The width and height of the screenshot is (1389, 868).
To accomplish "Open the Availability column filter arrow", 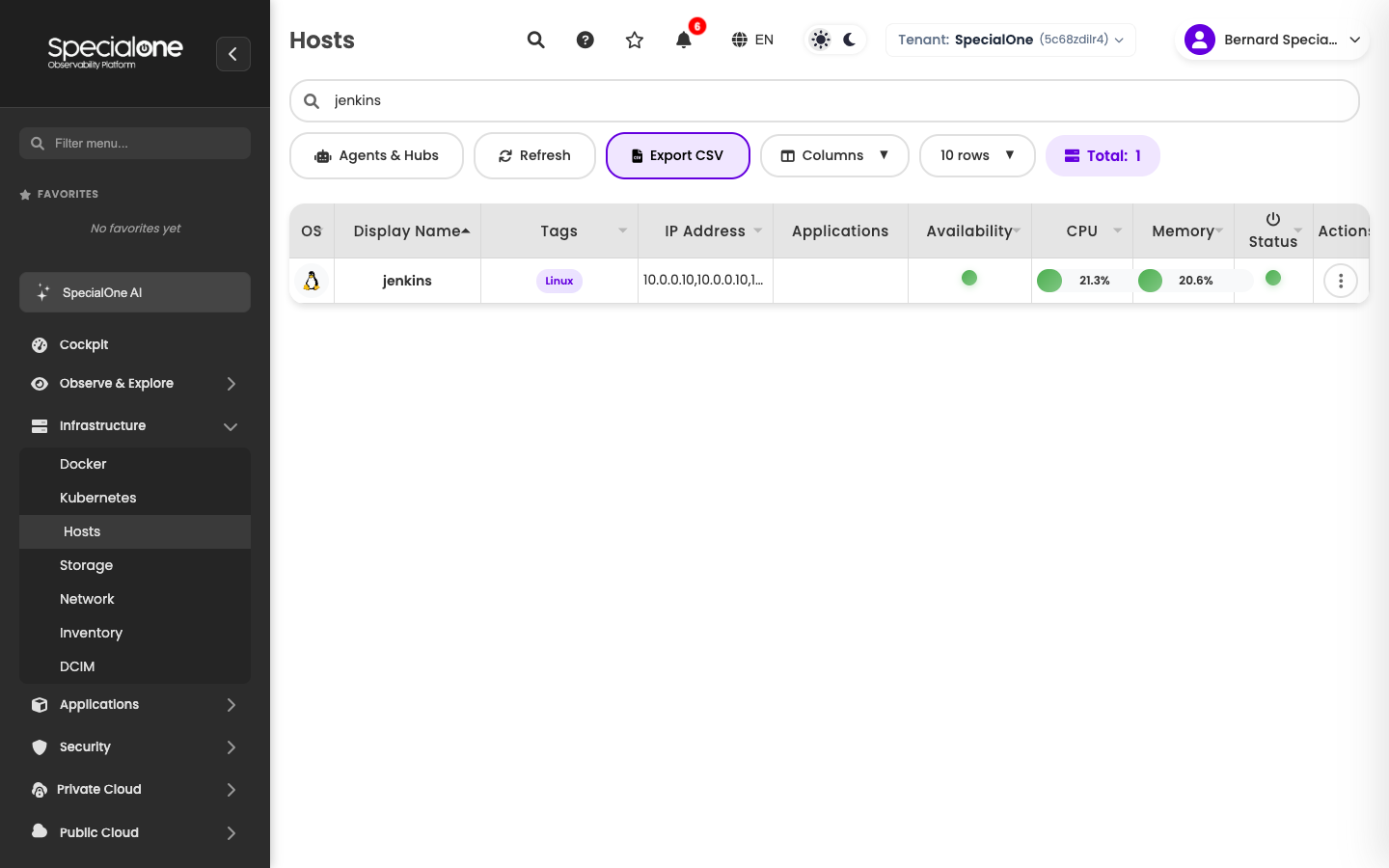I will click(1017, 231).
